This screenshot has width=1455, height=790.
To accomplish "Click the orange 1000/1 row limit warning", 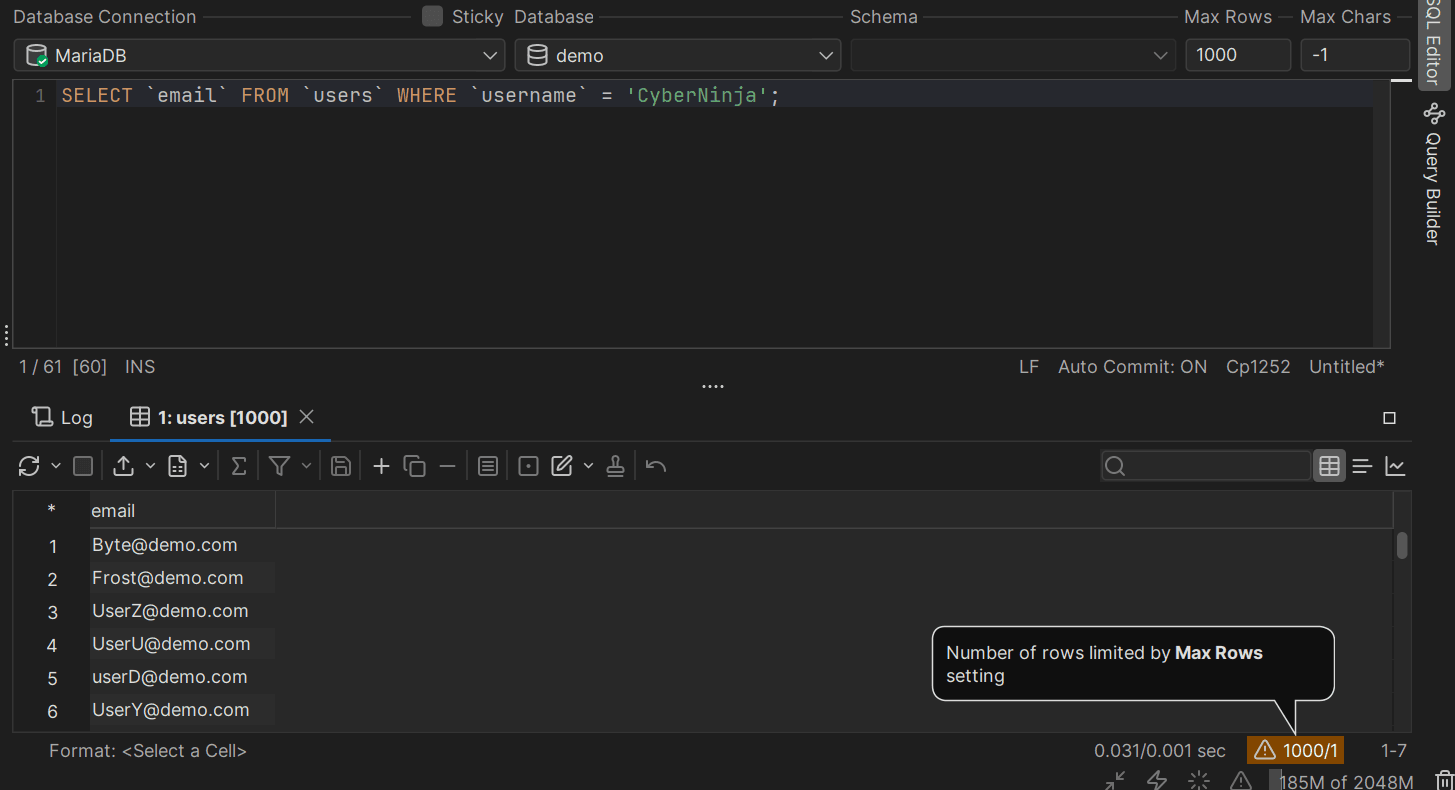I will click(1295, 750).
